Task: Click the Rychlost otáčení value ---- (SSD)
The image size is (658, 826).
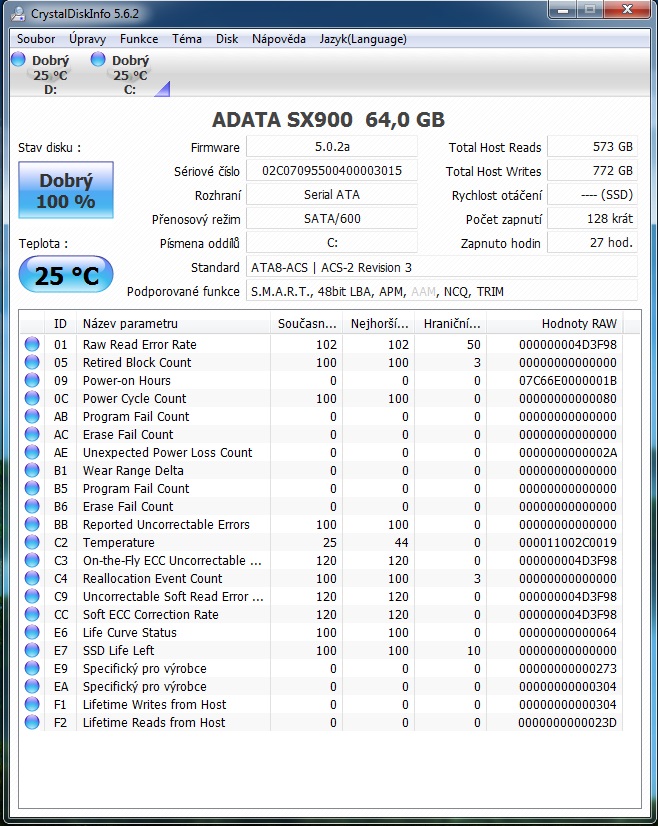Action: pos(592,195)
